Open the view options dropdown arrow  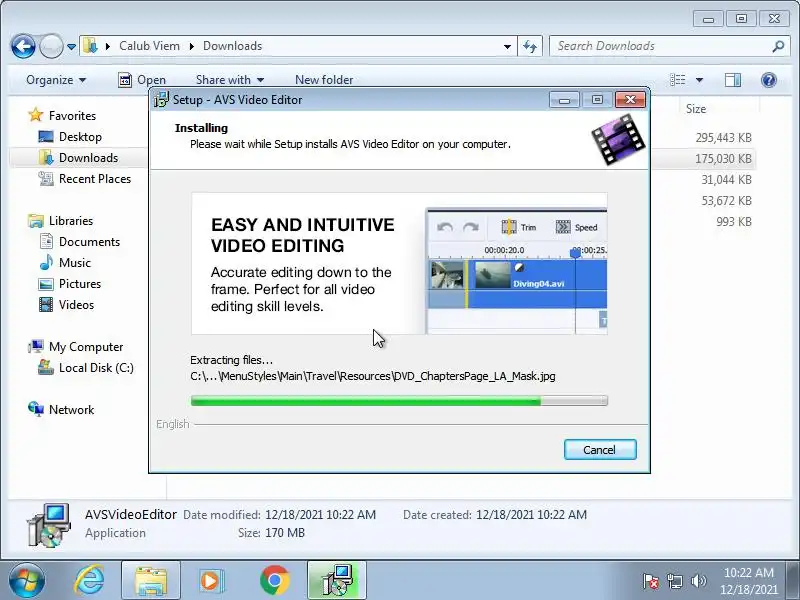point(699,80)
